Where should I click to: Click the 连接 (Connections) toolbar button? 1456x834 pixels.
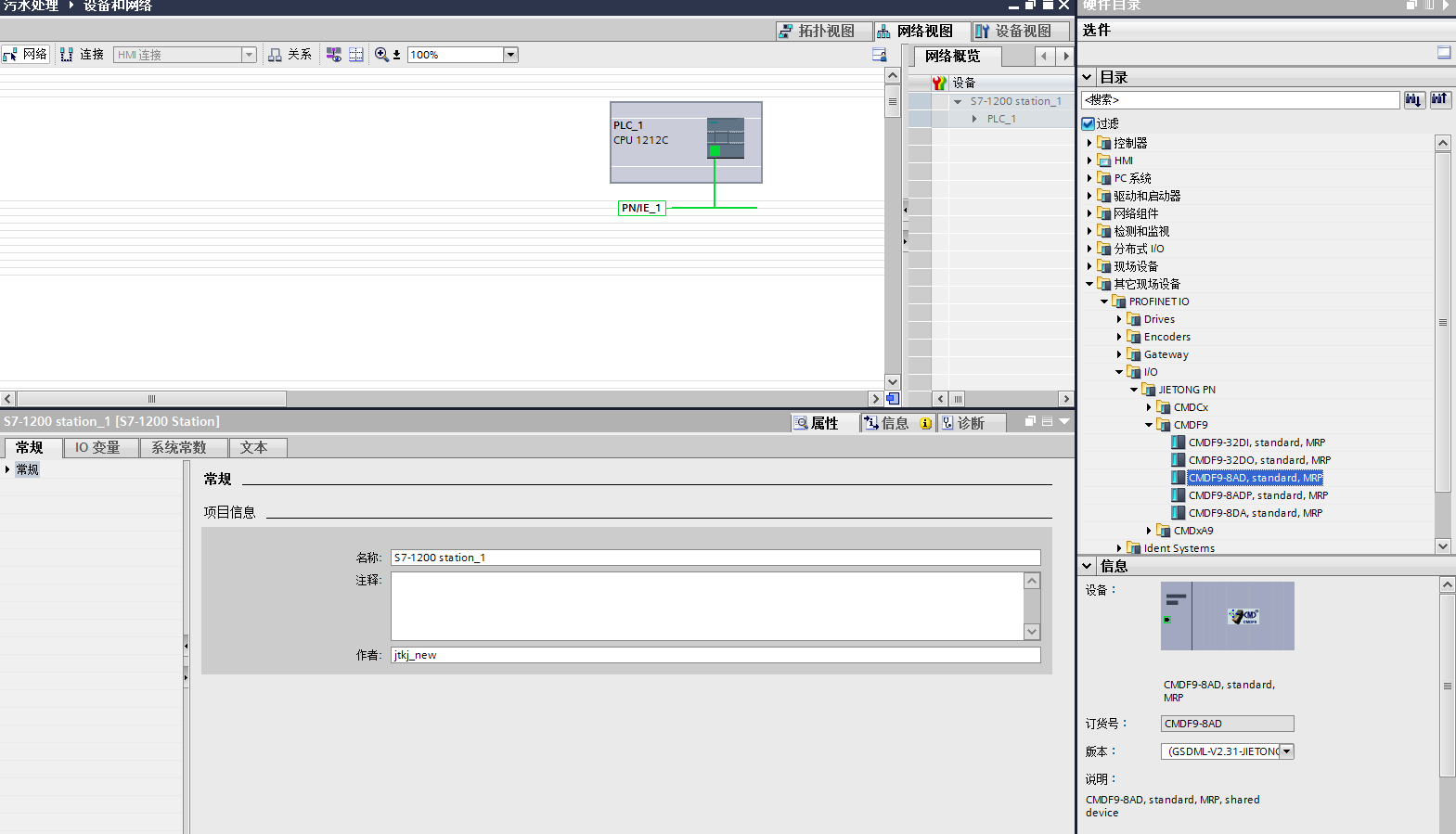[x=82, y=55]
